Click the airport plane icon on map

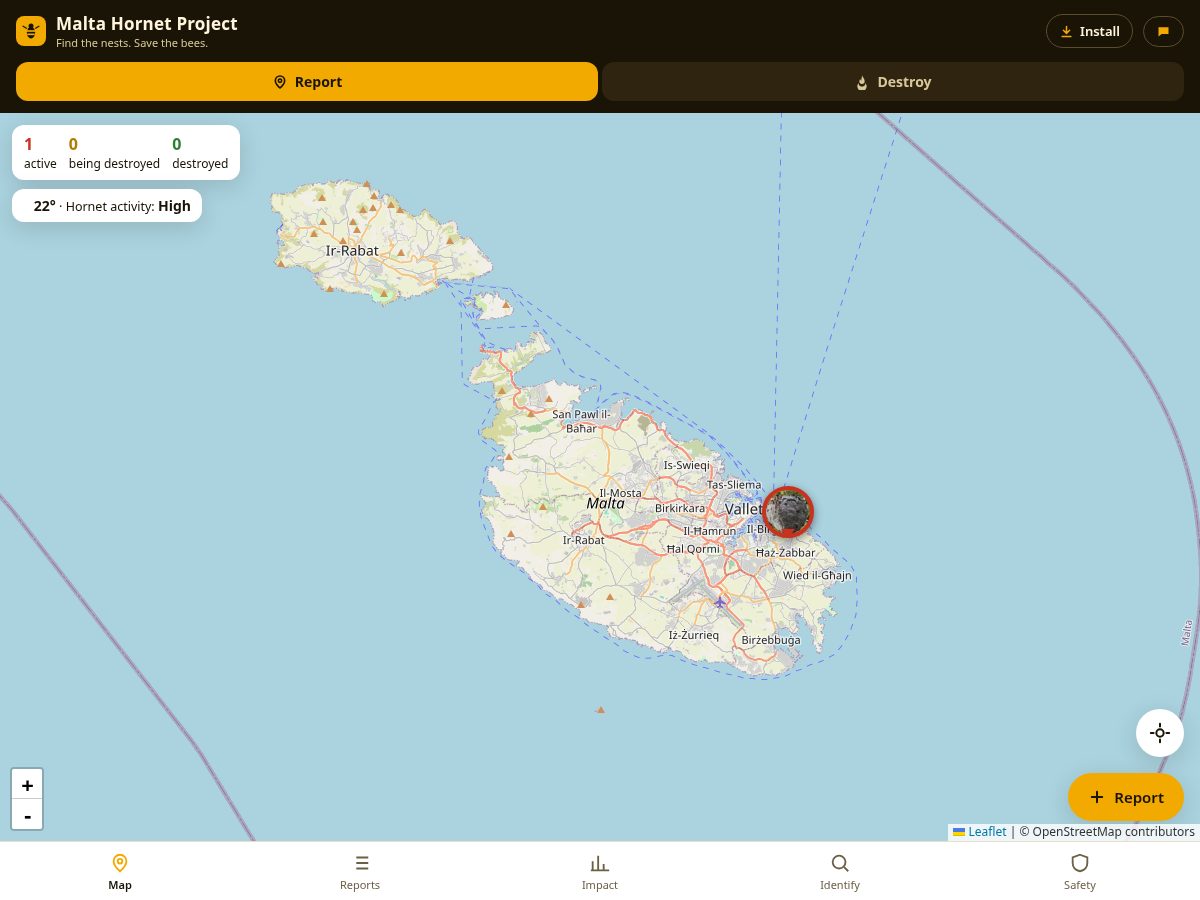pyautogui.click(x=720, y=602)
